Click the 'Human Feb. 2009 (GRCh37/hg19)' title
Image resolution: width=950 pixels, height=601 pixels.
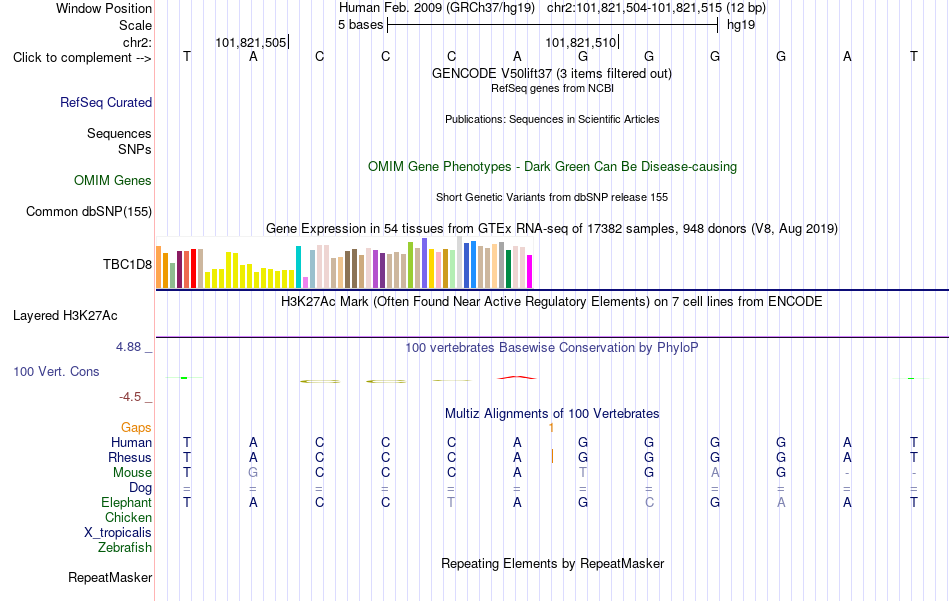pyautogui.click(x=437, y=8)
